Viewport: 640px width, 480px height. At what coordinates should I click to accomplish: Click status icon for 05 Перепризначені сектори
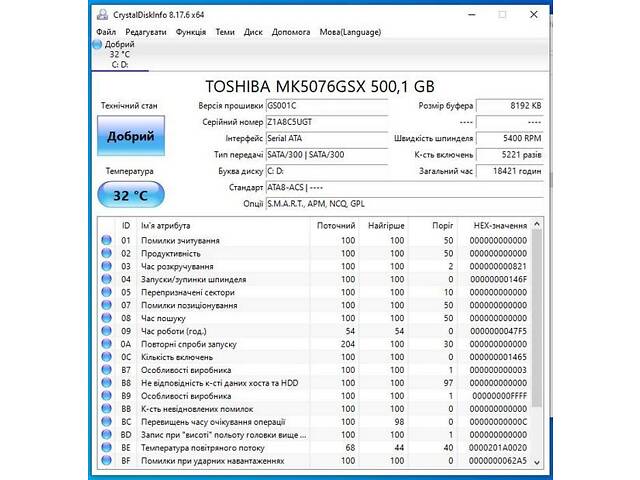[107, 292]
